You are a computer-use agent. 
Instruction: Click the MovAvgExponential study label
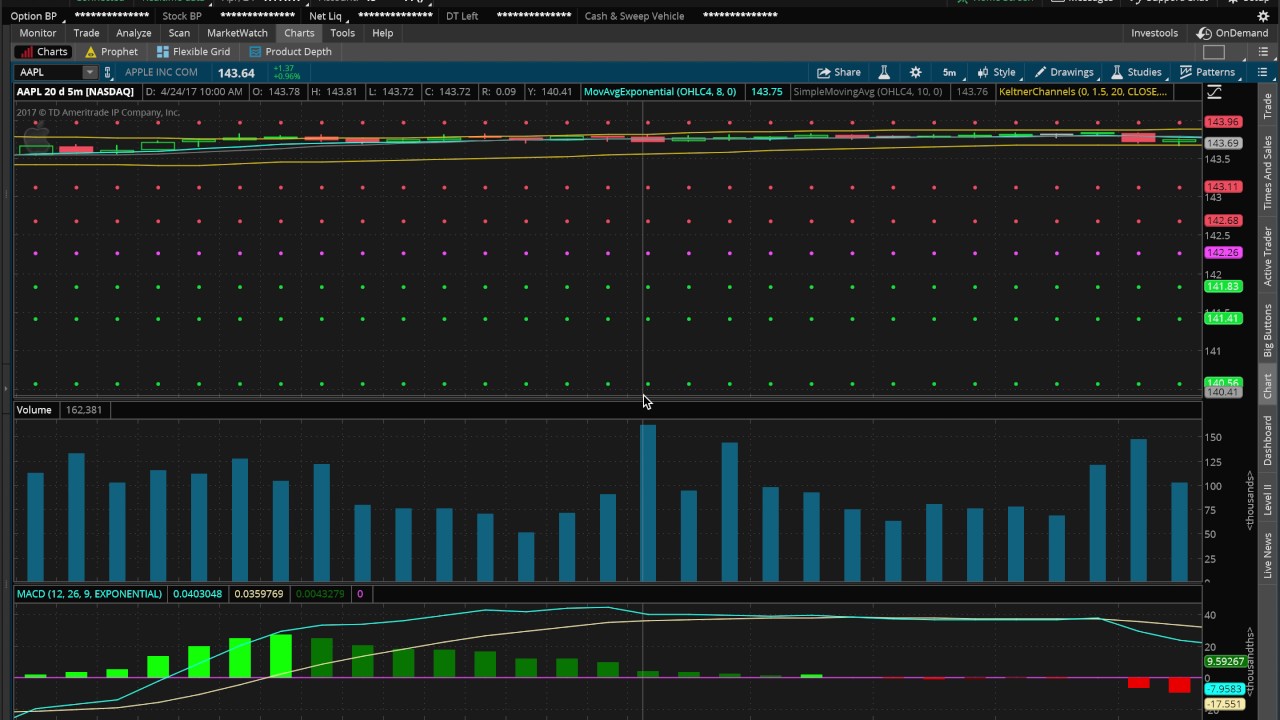tap(660, 92)
